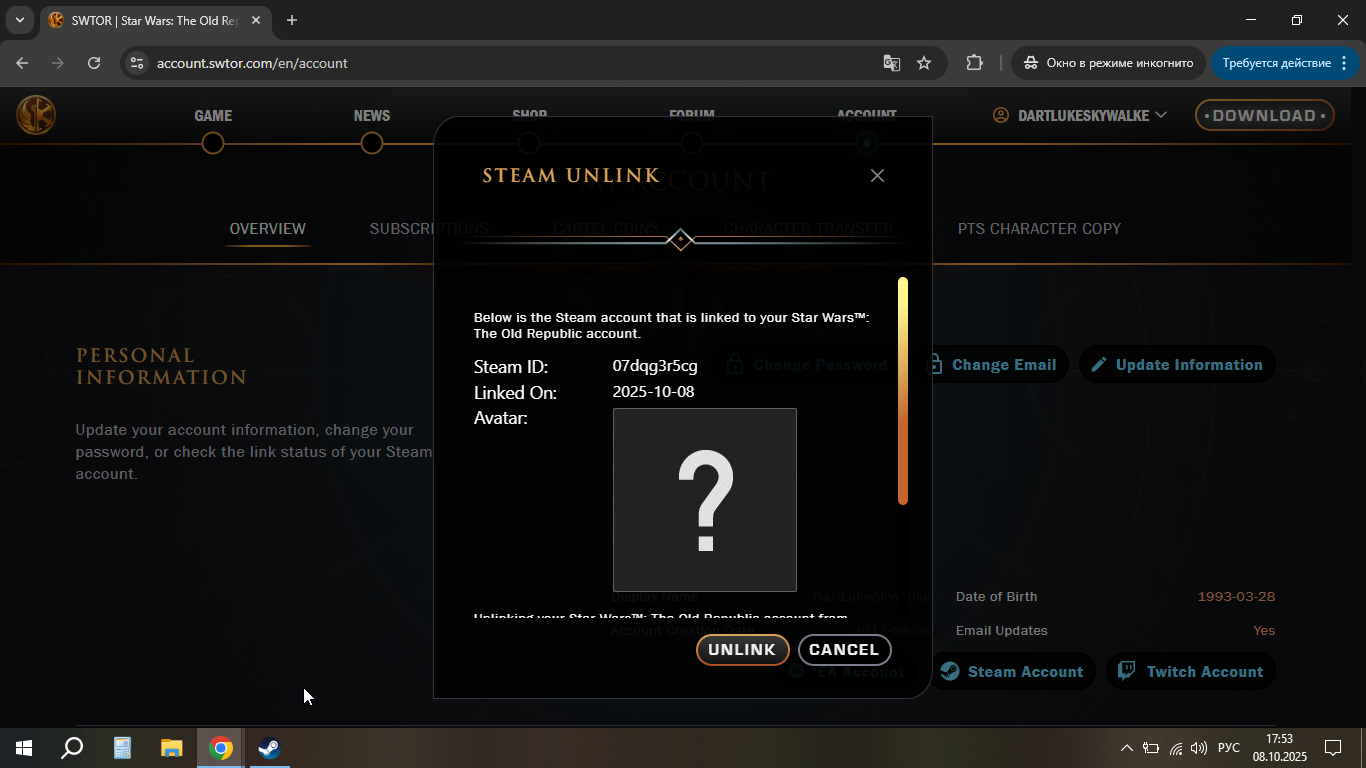Click the Linked On date 2025-10-08
The image size is (1366, 768).
[x=653, y=392]
